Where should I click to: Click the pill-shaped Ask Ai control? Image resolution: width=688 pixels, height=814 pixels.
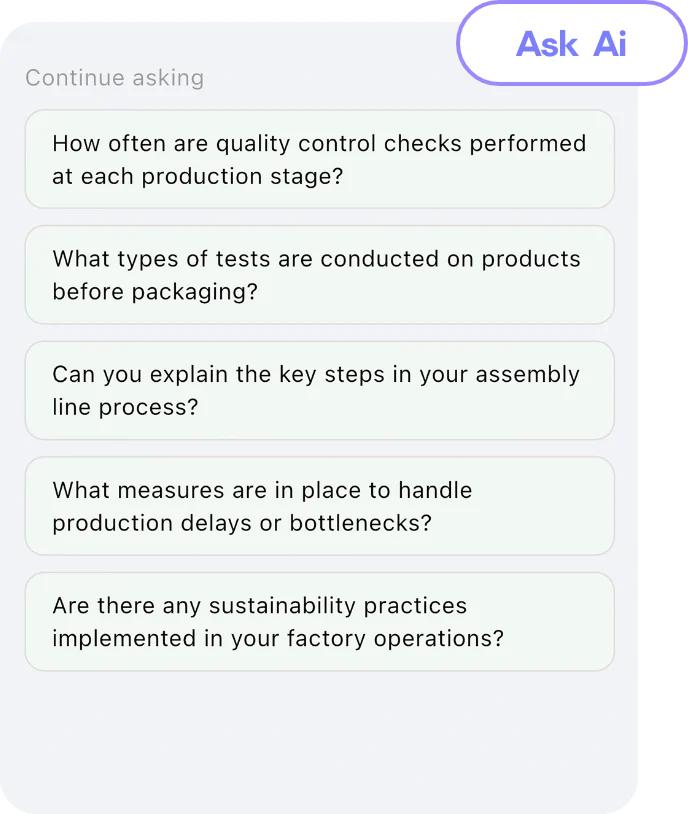[571, 43]
